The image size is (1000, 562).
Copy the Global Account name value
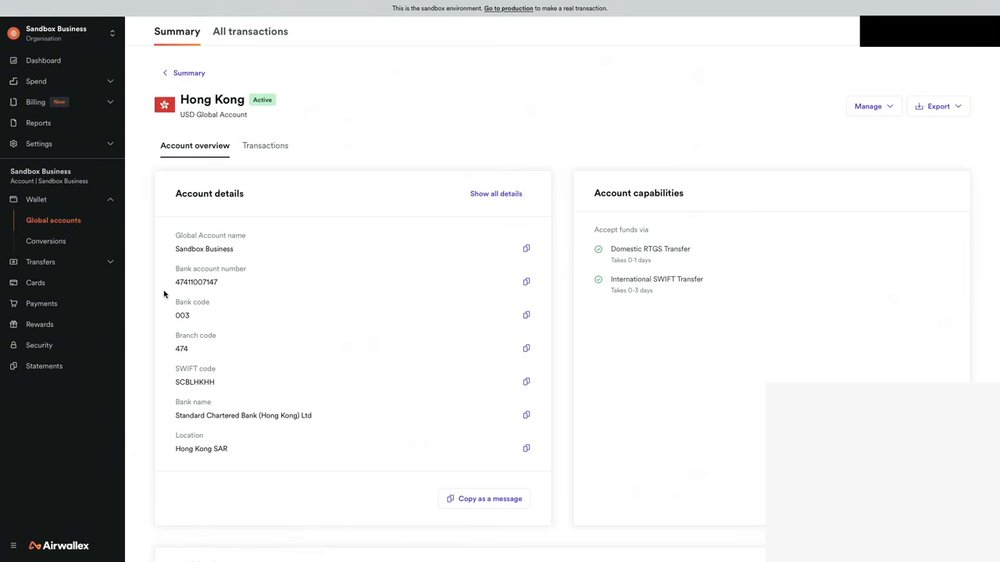tap(526, 248)
